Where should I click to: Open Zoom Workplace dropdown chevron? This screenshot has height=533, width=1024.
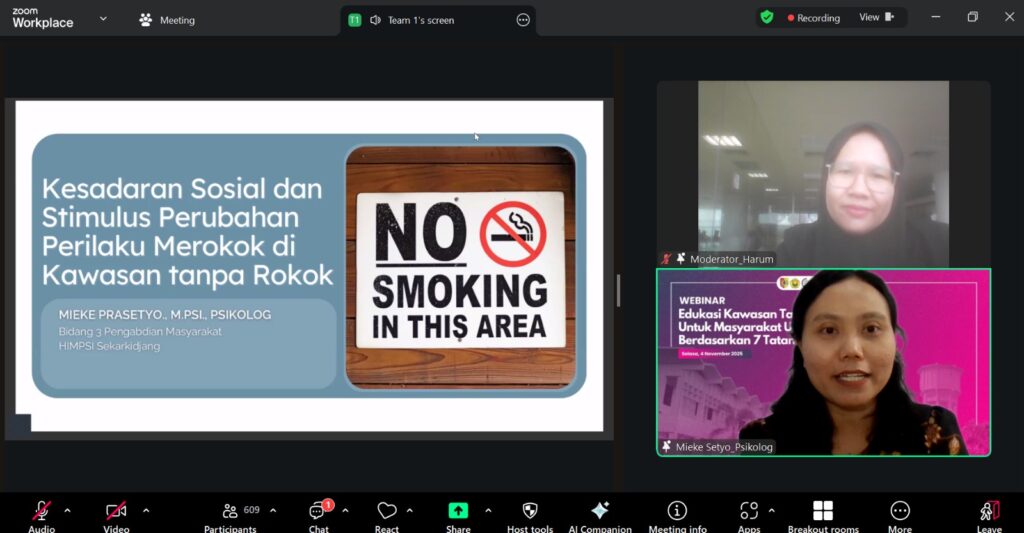coord(103,19)
